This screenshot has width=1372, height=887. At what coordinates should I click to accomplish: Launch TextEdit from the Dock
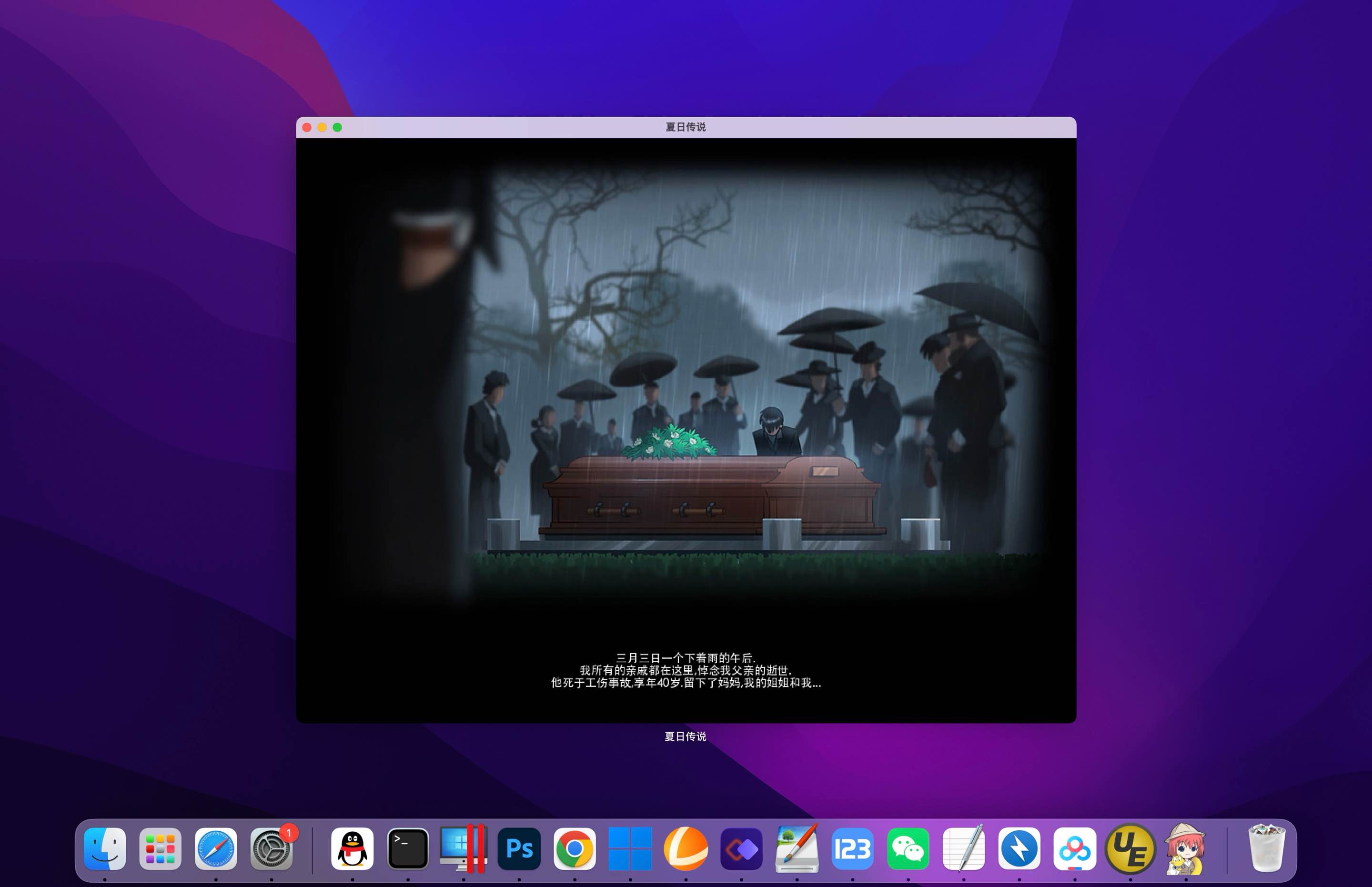964,849
